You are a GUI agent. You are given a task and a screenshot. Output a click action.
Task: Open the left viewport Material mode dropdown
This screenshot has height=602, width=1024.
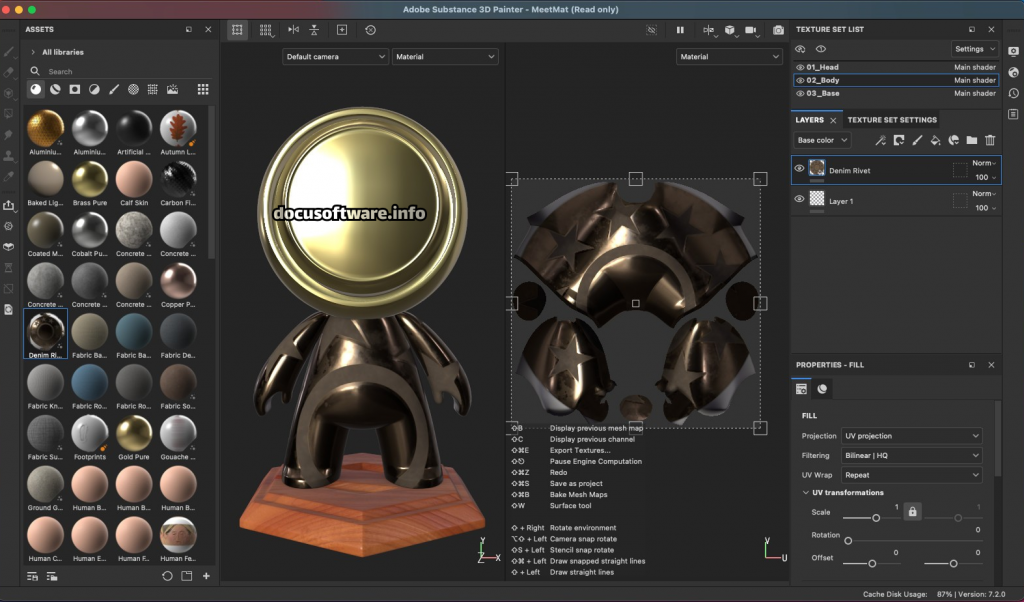coord(445,57)
